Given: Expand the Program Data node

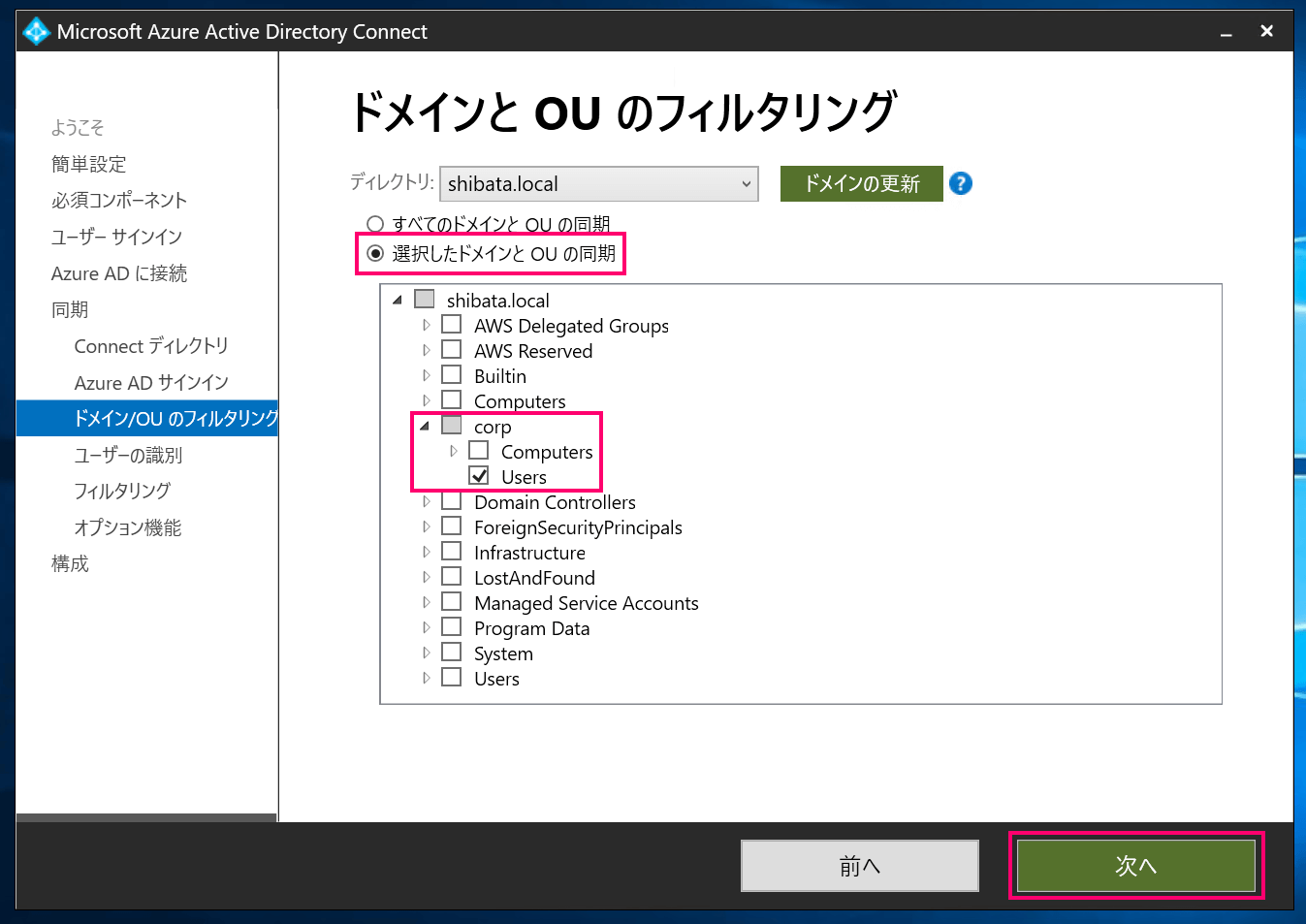Looking at the screenshot, I should 426,627.
